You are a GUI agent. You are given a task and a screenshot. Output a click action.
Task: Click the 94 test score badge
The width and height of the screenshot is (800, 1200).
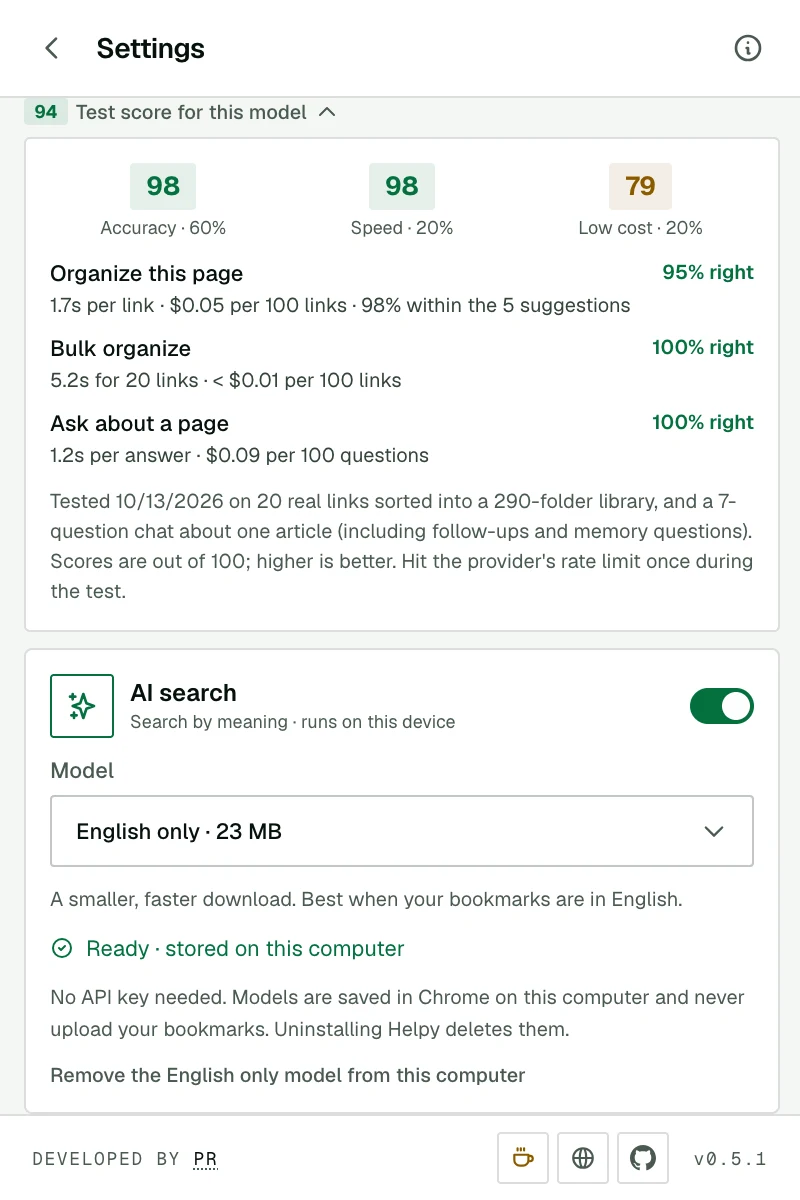coord(46,112)
